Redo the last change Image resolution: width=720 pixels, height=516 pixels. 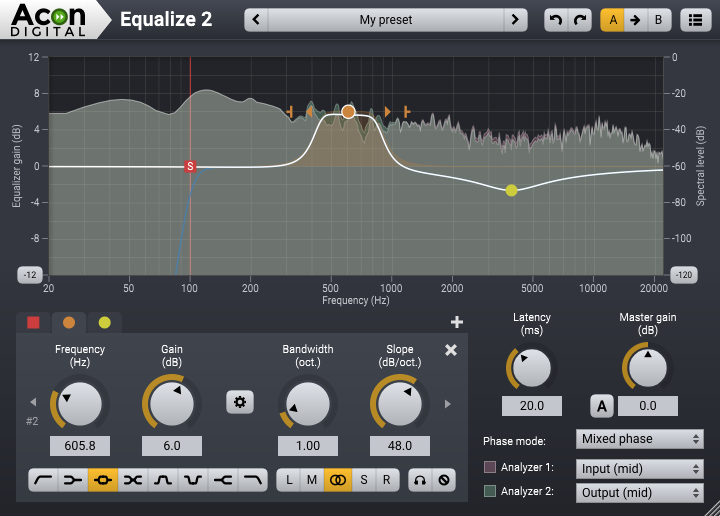point(580,20)
